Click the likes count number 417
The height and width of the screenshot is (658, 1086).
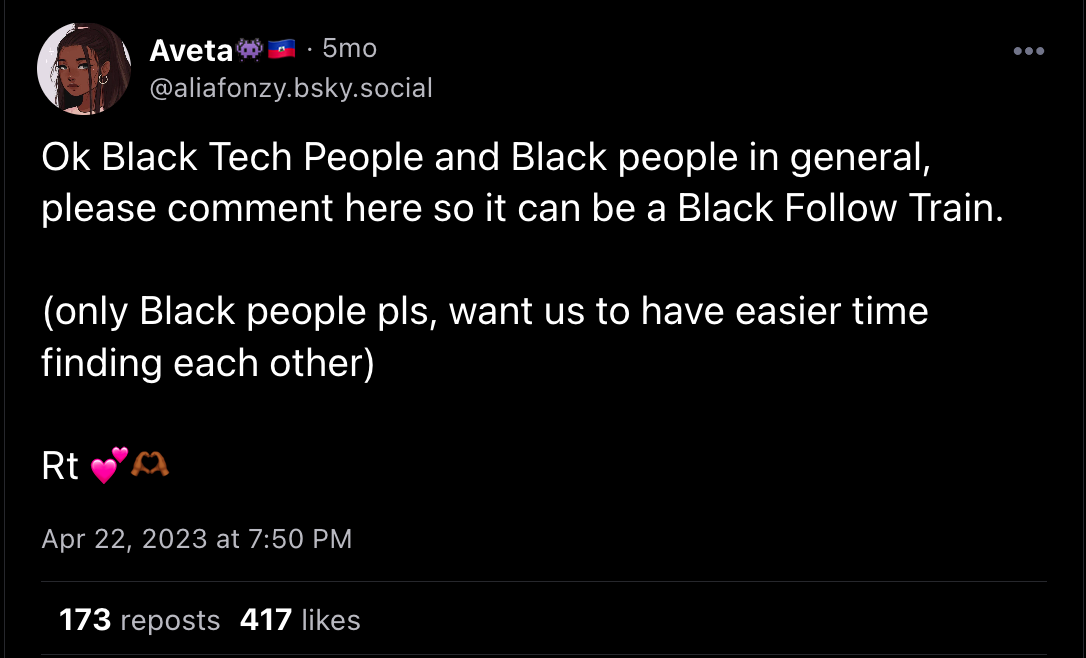266,620
